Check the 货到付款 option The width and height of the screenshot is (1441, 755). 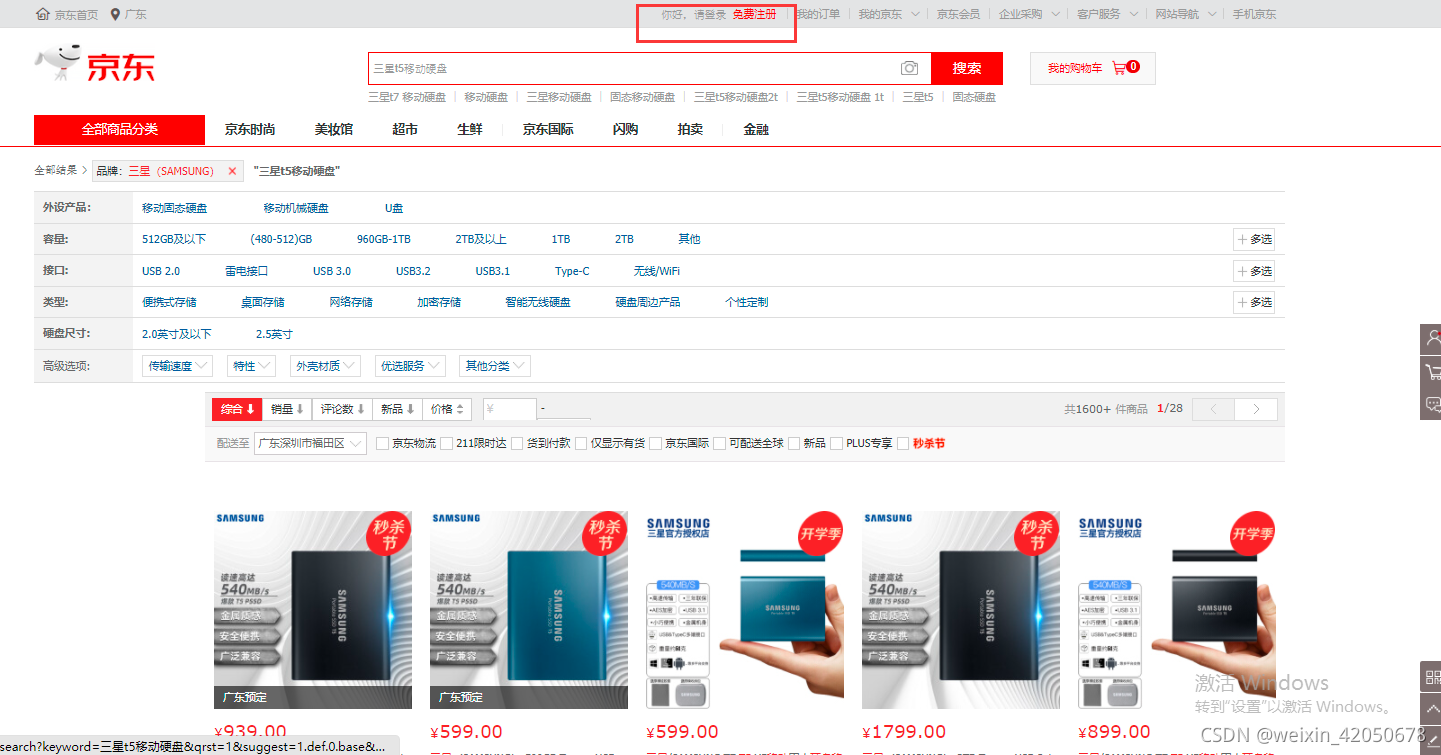(x=517, y=444)
